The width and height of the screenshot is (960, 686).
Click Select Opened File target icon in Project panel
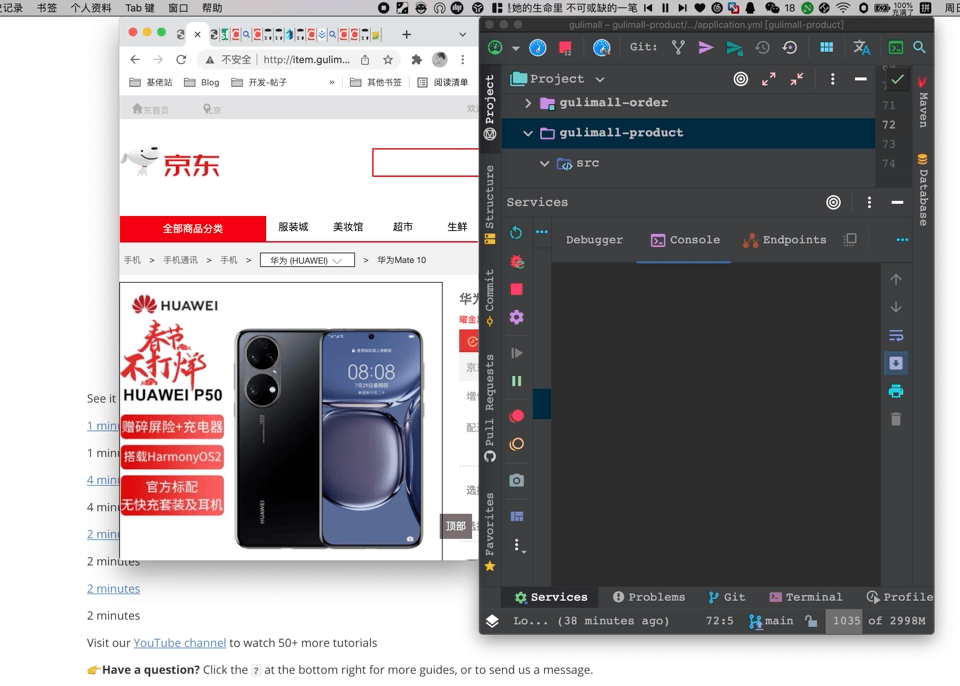pos(741,79)
